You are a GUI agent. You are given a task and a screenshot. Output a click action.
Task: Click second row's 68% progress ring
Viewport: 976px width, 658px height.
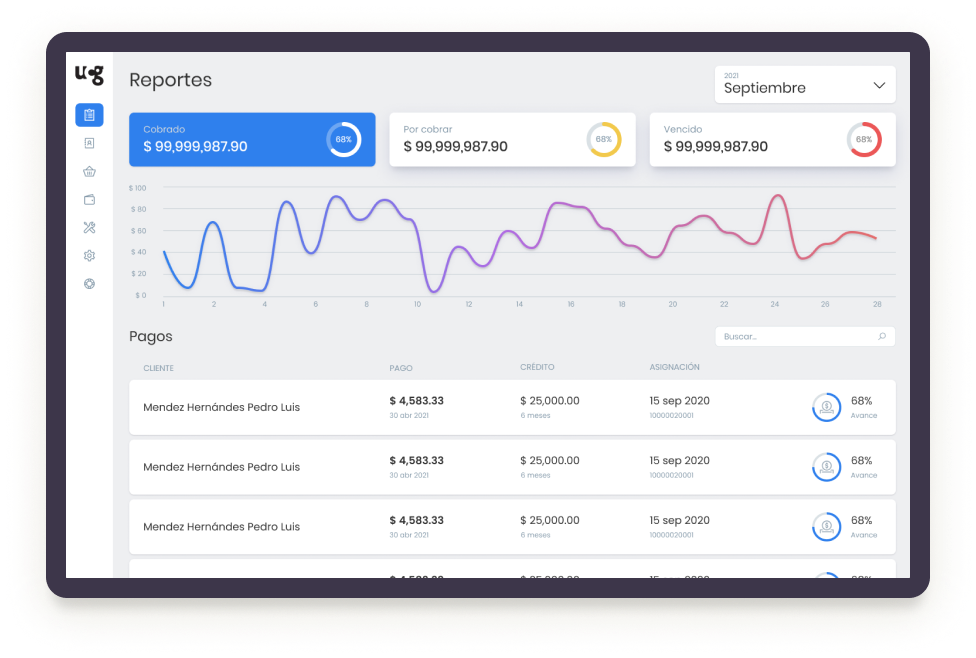827,467
